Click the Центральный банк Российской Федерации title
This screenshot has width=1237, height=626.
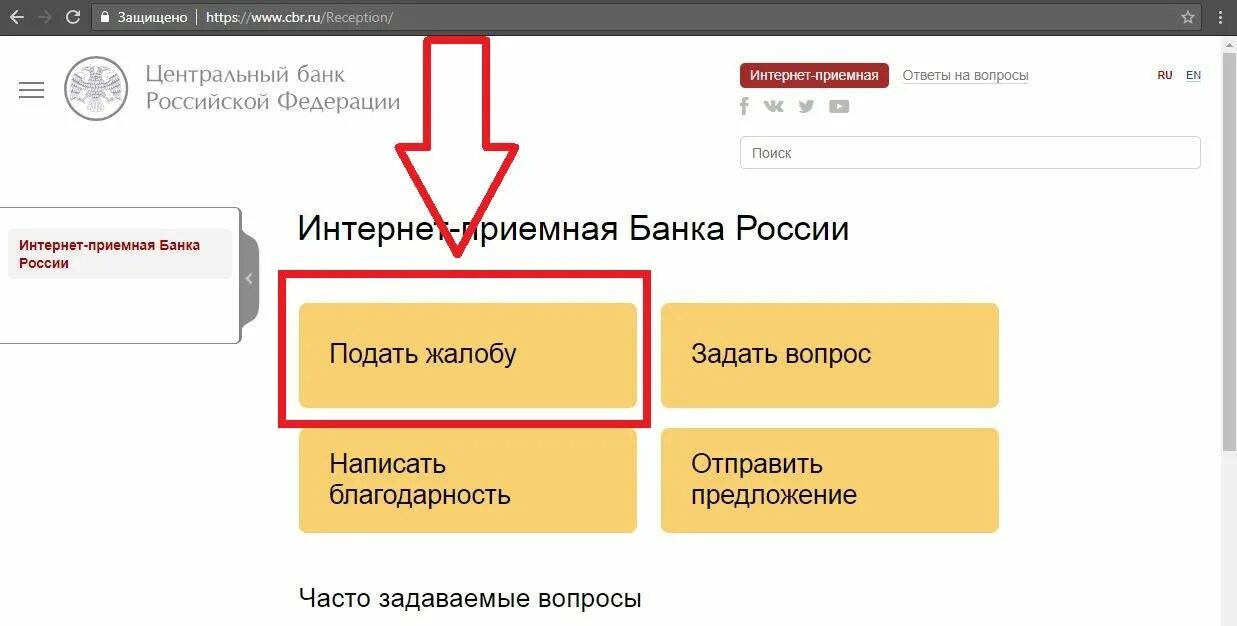click(272, 88)
